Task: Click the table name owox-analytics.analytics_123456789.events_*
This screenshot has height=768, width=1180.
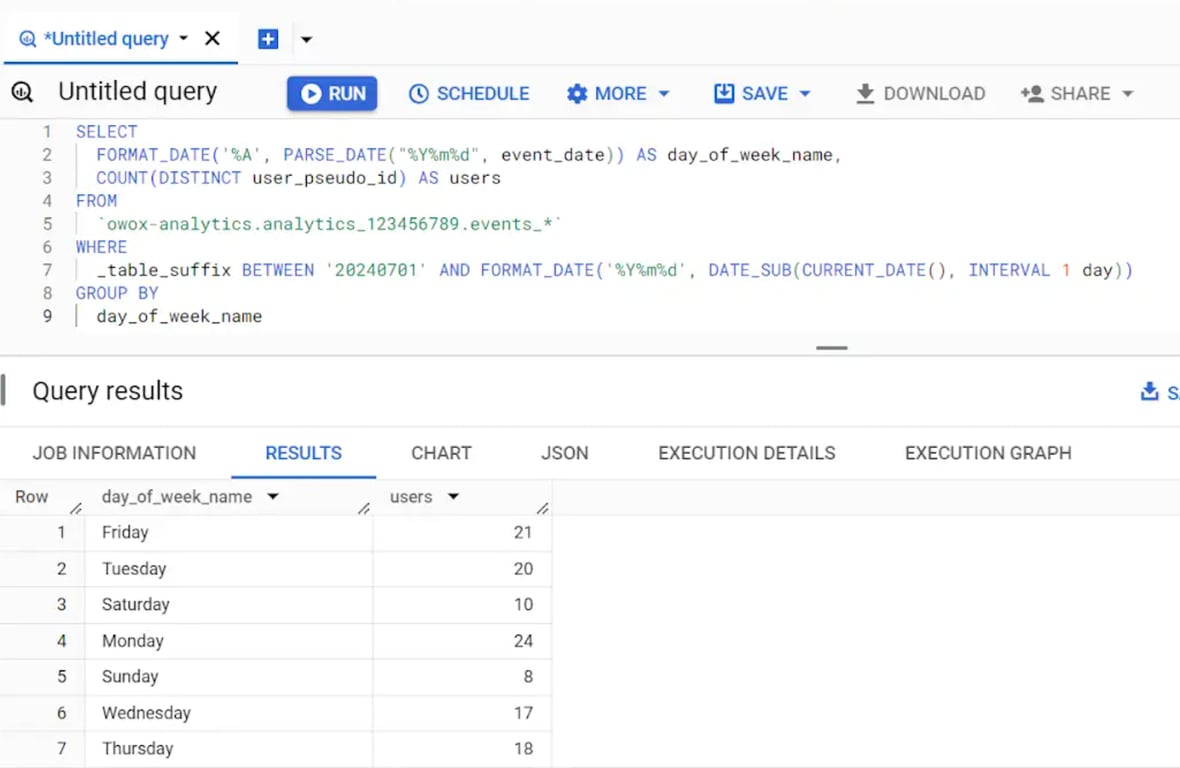Action: [x=329, y=224]
